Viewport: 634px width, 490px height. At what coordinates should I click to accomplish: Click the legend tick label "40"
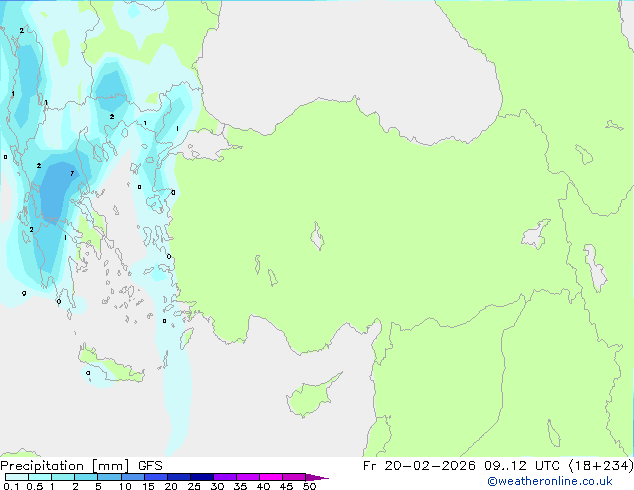point(263,486)
